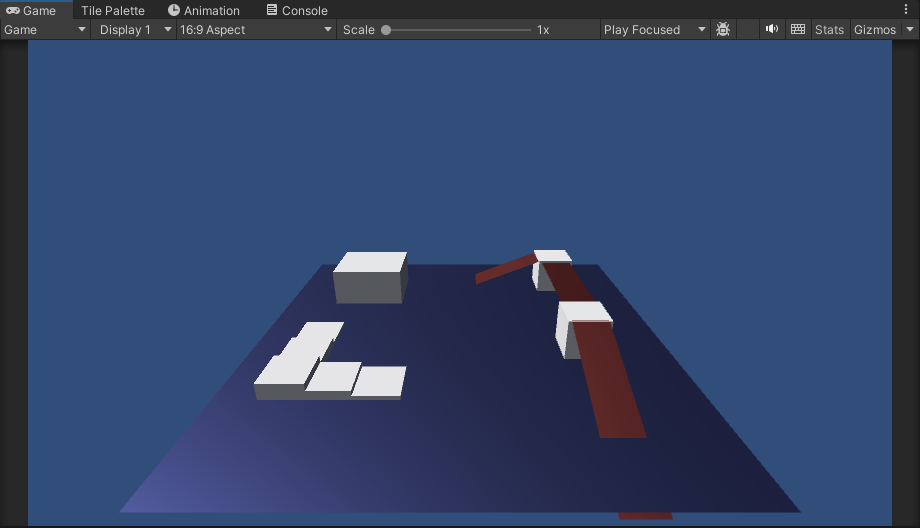This screenshot has width=920, height=528.
Task: Open the Game view mode dropdown
Action: point(45,29)
